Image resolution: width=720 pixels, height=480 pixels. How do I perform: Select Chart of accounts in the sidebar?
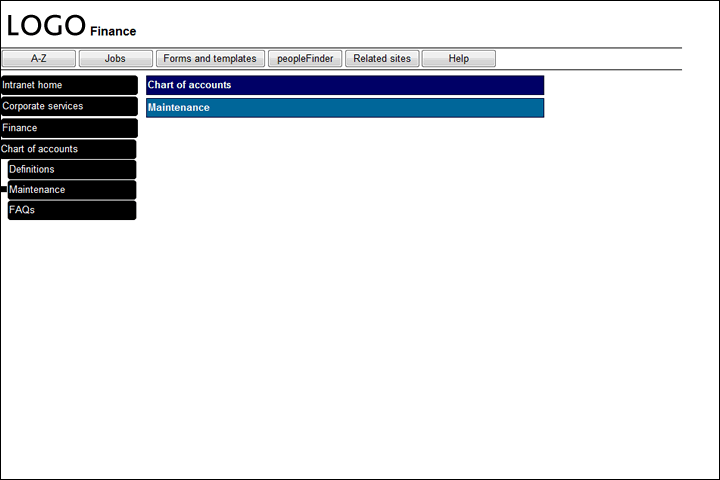click(68, 149)
